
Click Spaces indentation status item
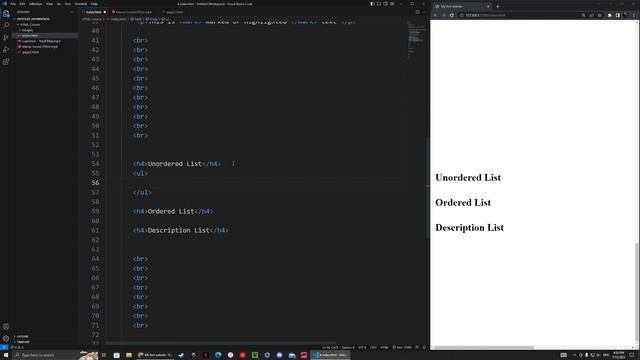tap(348, 348)
